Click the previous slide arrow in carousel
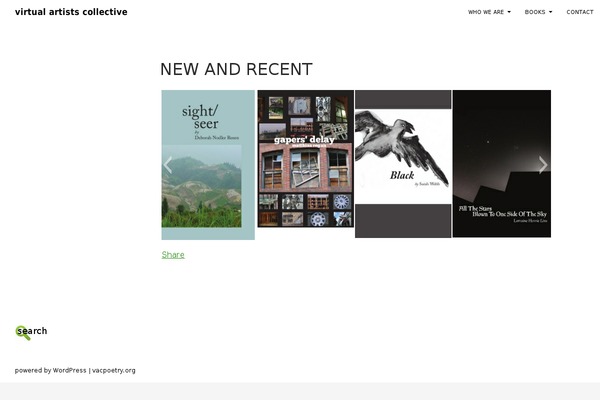The height and width of the screenshot is (400, 600). tap(168, 165)
